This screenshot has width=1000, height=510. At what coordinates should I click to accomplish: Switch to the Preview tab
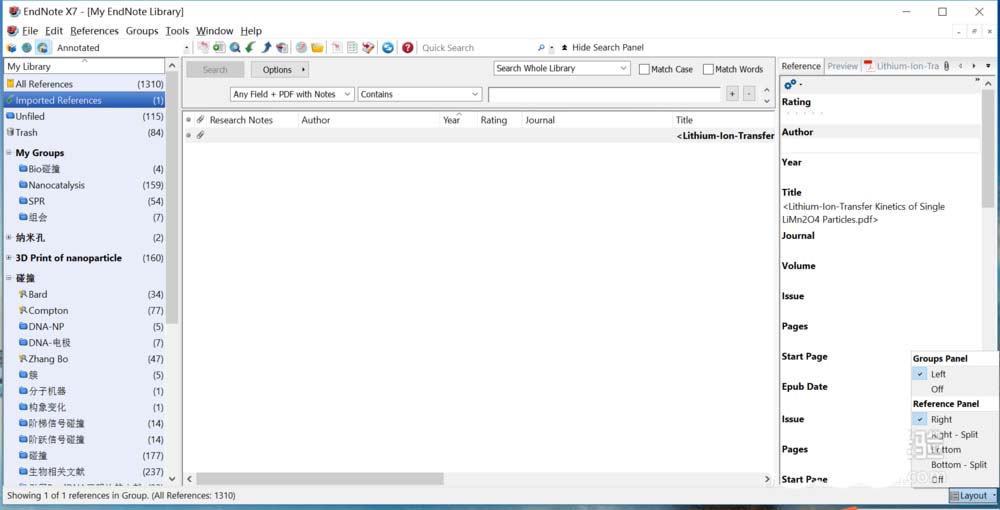[x=842, y=66]
